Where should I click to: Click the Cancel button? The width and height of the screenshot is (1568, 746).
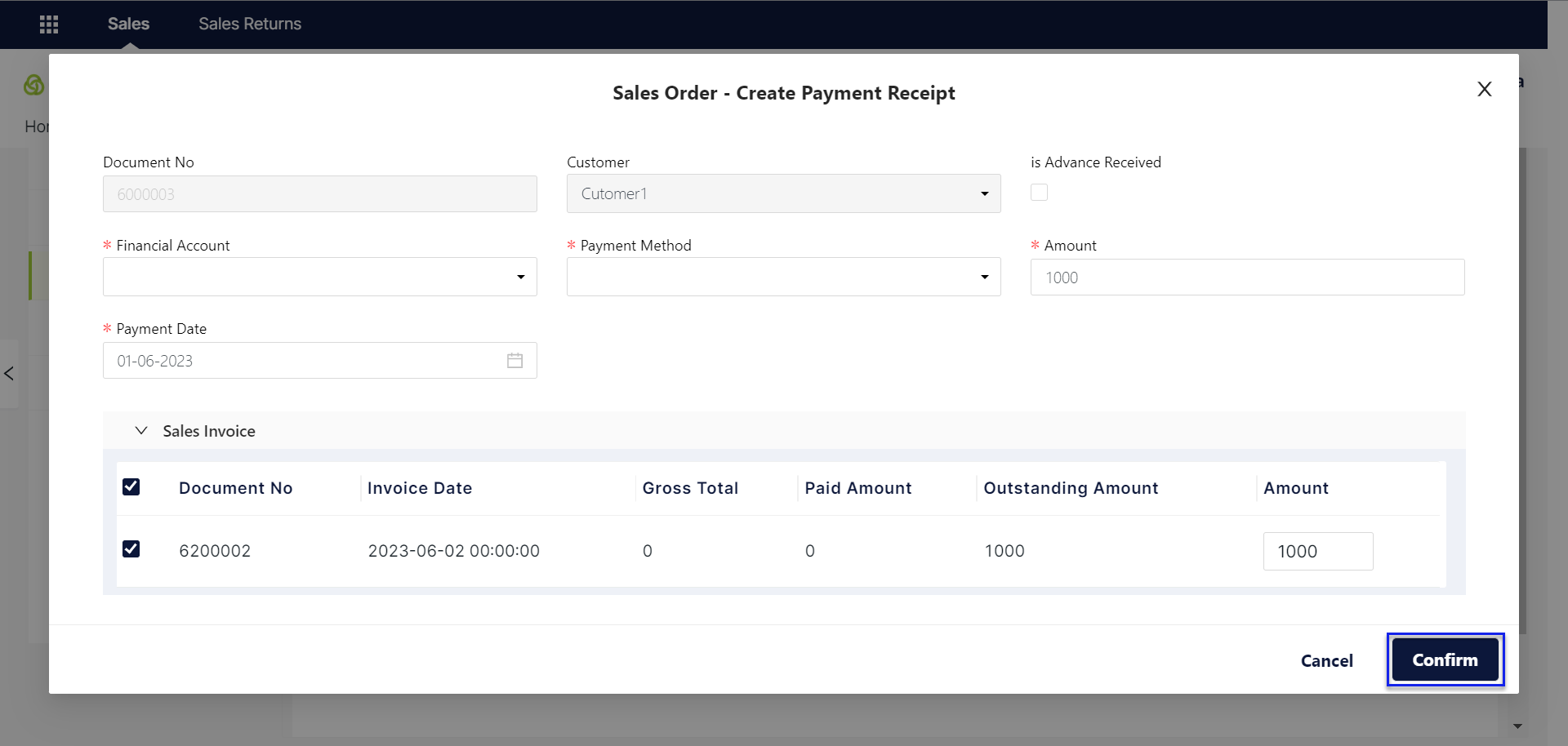(1326, 661)
